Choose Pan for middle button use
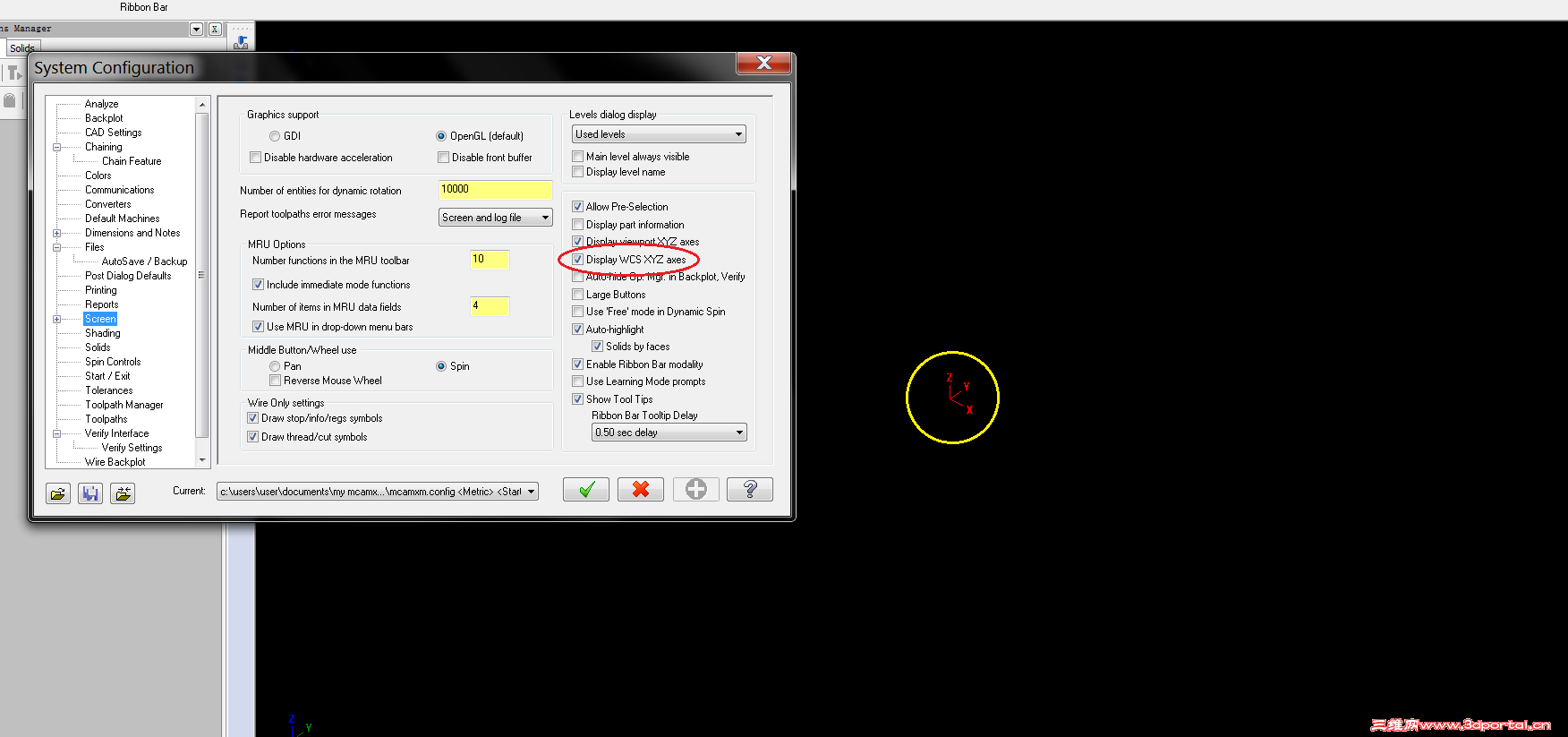 [x=275, y=366]
